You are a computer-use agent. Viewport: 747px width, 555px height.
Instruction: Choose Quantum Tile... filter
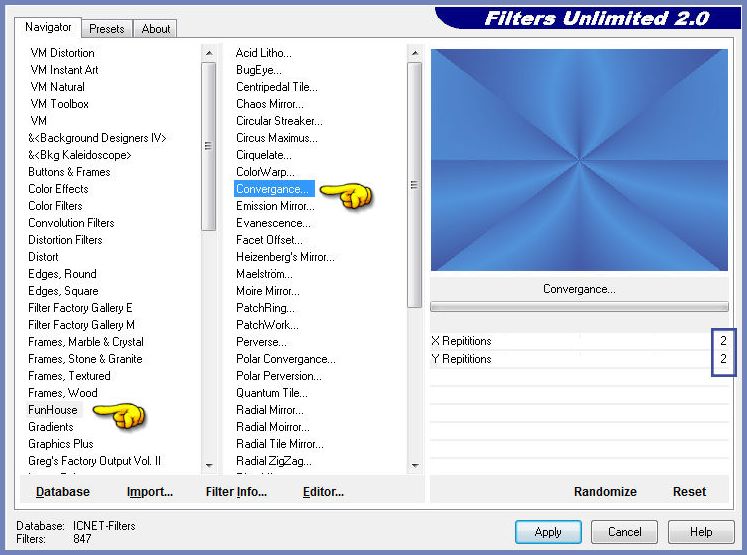click(272, 393)
